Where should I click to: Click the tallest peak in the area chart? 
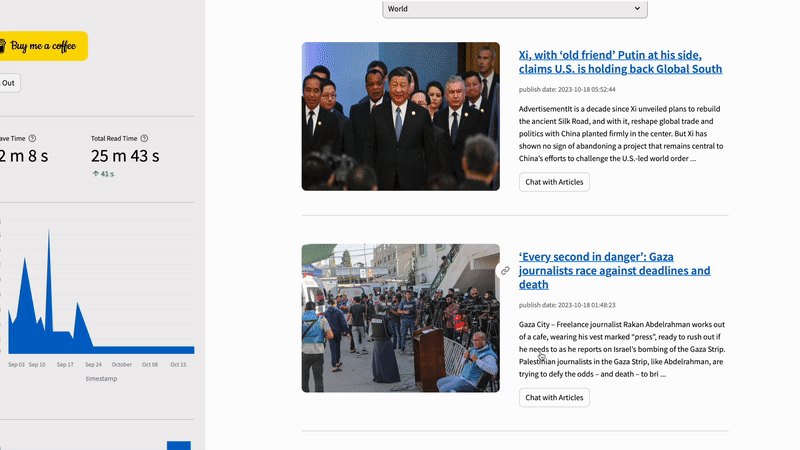[x=48, y=232]
